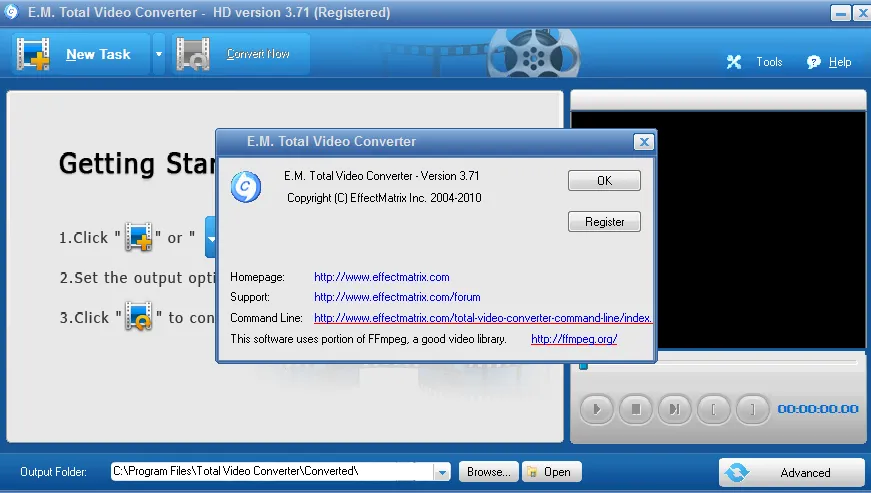The height and width of the screenshot is (493, 871).
Task: Click the New Task film icon
Action: point(33,54)
